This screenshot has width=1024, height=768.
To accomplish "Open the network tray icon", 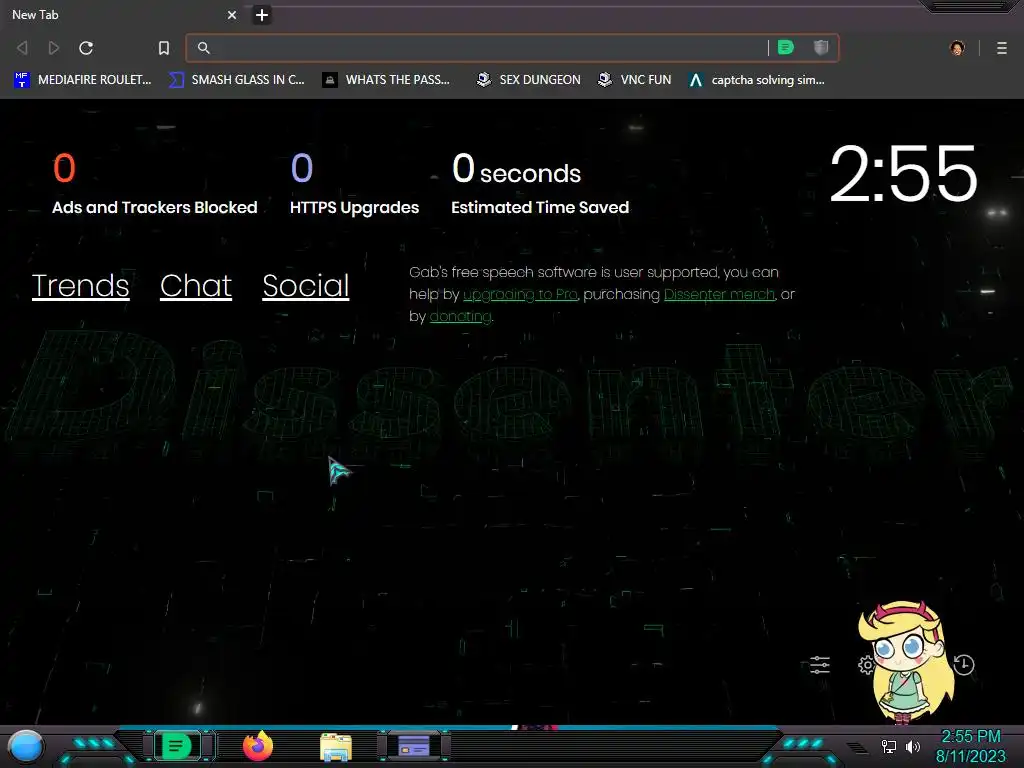I will [889, 746].
